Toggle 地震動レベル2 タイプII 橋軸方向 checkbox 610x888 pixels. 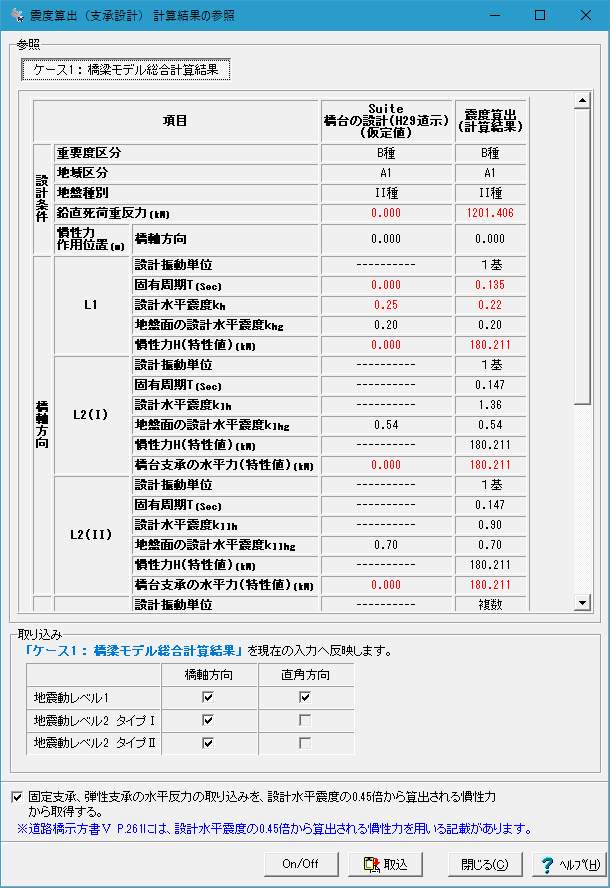208,743
